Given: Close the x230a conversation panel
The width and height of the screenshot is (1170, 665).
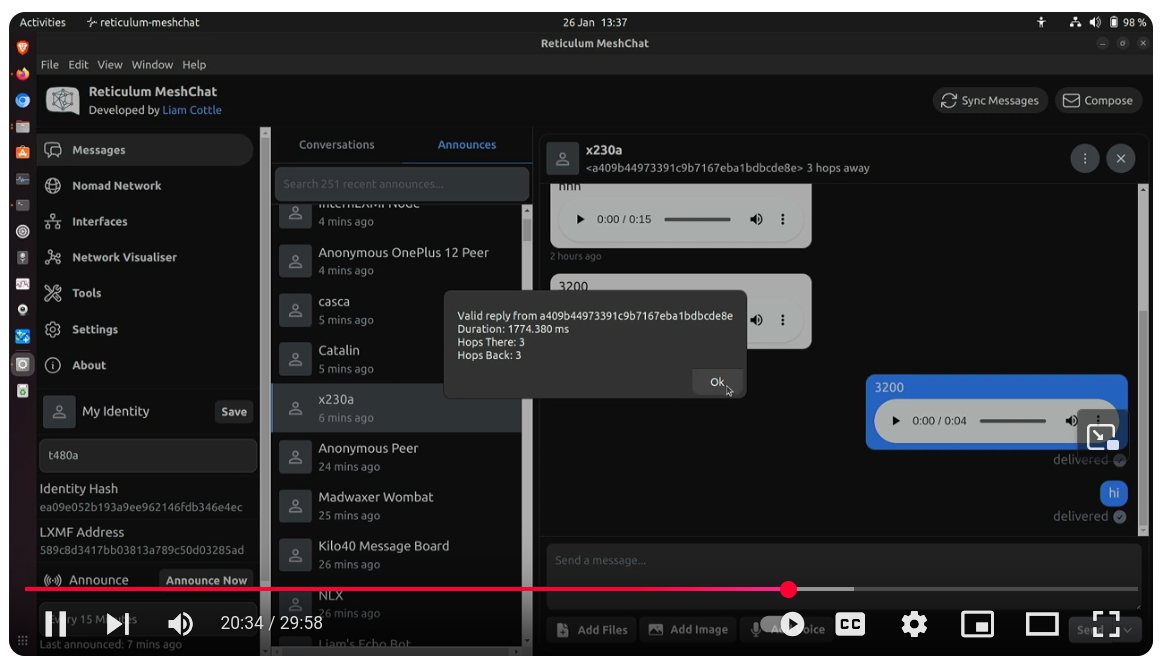Looking at the screenshot, I should [x=1121, y=158].
